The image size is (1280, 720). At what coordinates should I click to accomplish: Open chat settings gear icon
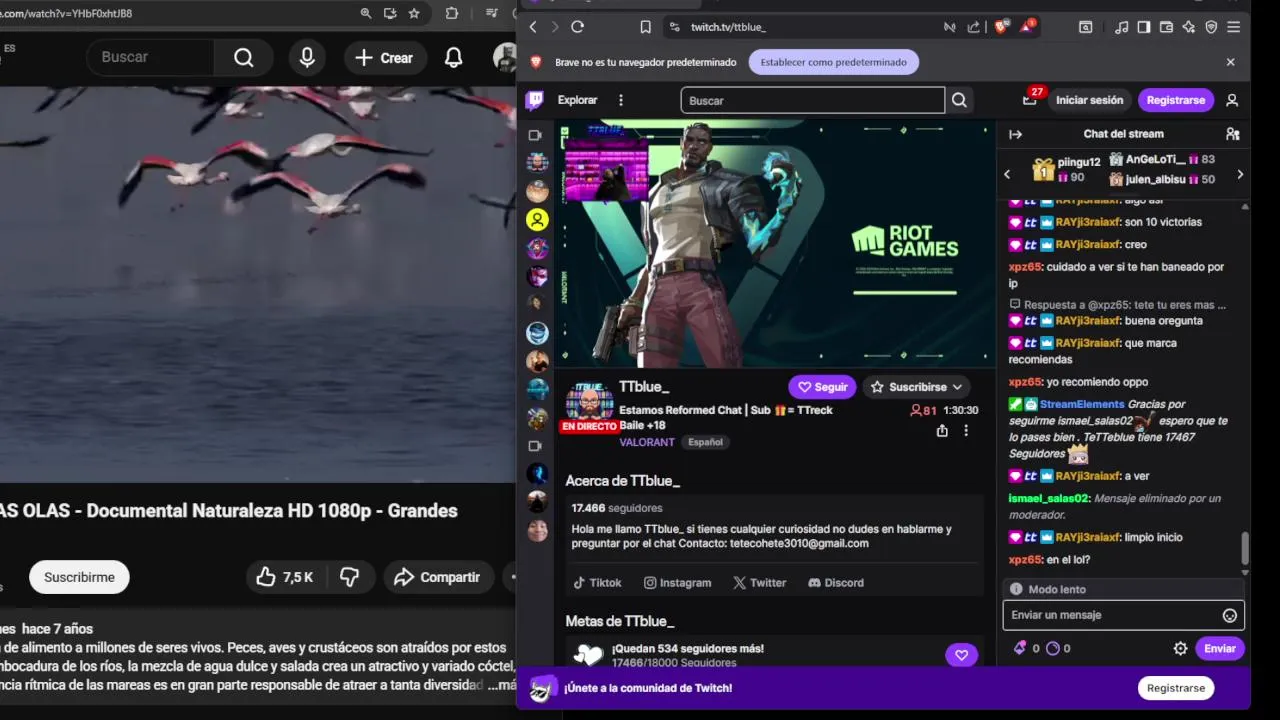coord(1180,648)
